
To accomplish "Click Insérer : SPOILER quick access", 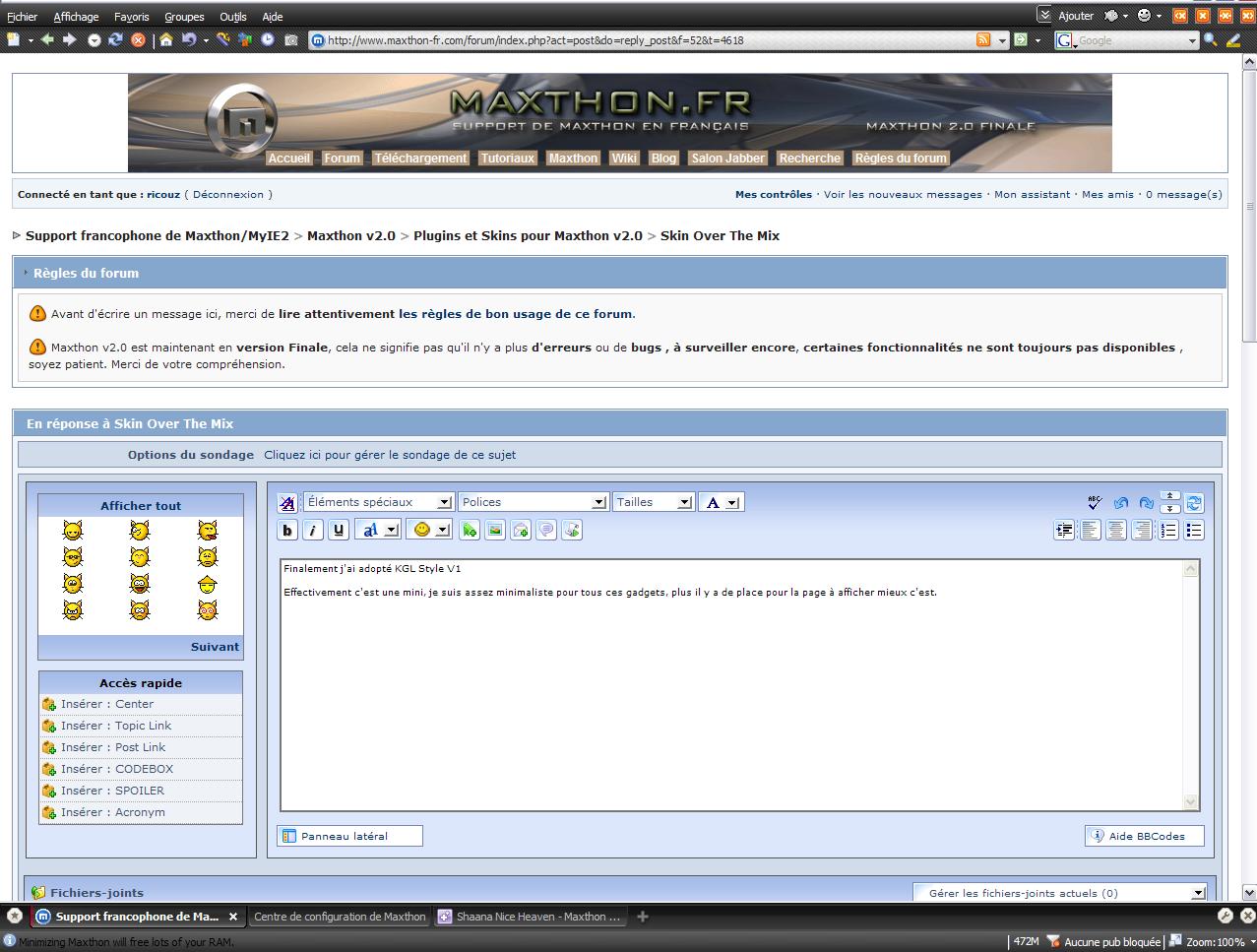I will pyautogui.click(x=141, y=791).
